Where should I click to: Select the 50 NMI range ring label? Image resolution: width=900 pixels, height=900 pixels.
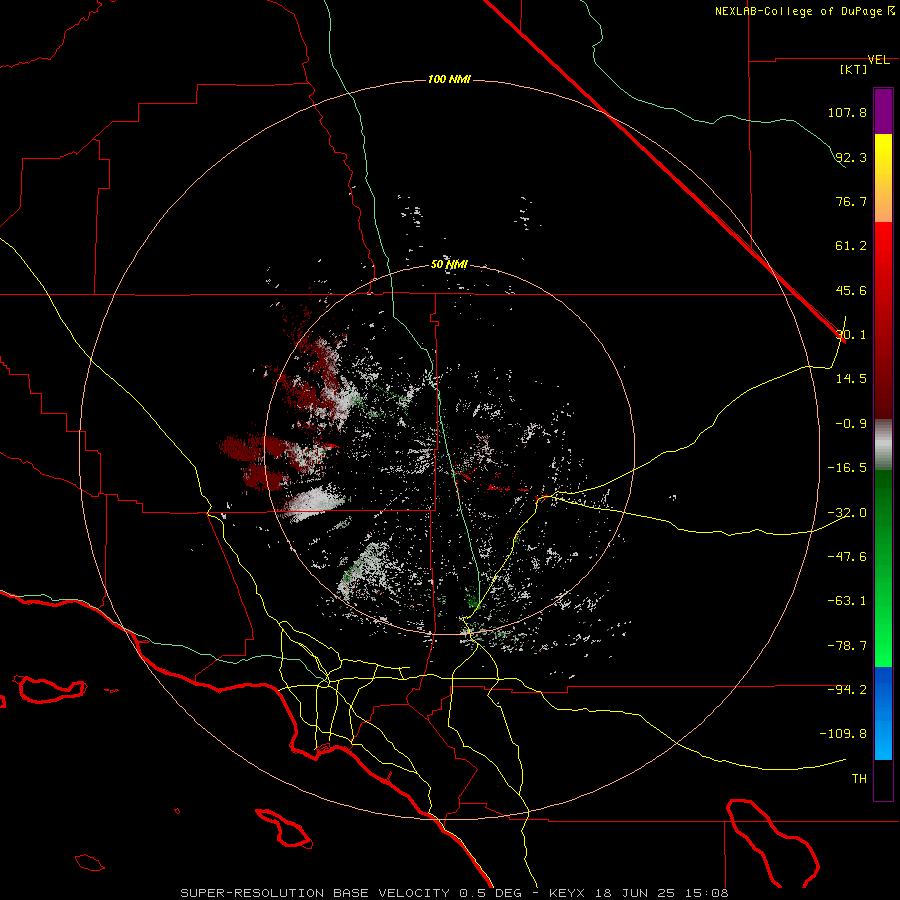coord(449,265)
